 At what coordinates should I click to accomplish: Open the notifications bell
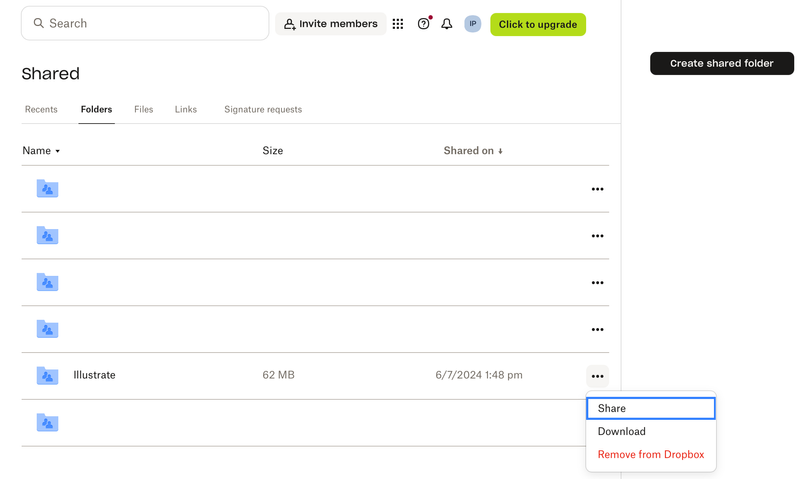click(447, 24)
